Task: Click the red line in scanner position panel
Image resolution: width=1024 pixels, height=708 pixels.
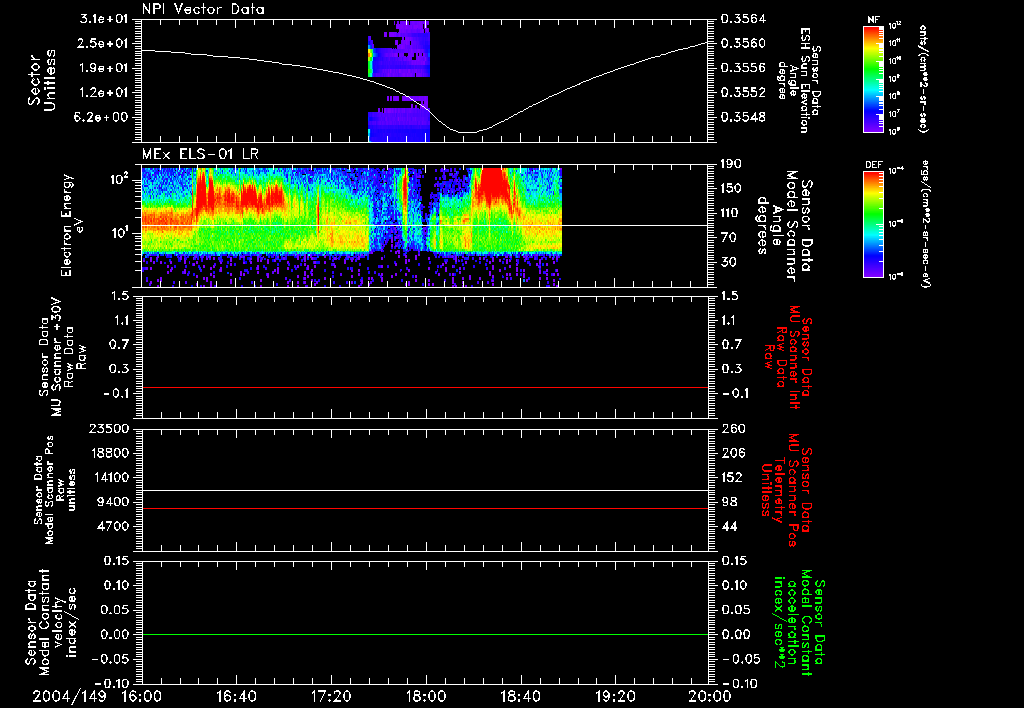Action: [425, 508]
